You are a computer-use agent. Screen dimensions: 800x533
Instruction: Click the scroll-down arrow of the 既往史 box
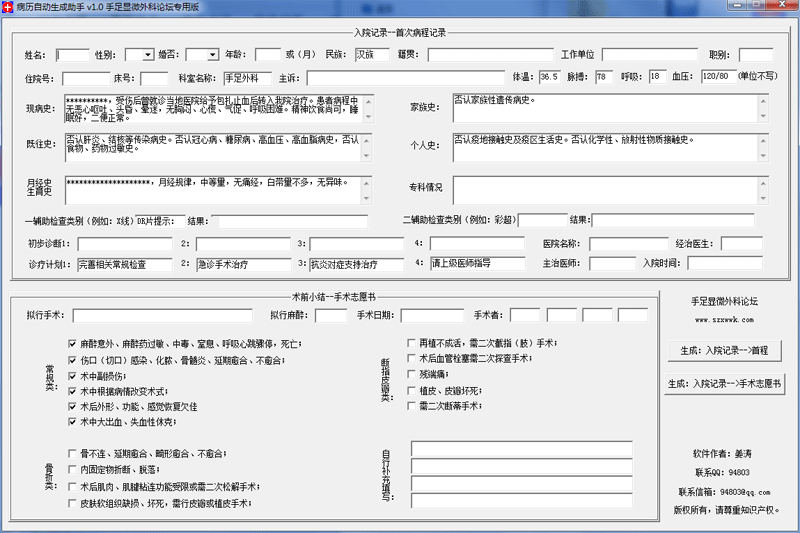point(366,156)
